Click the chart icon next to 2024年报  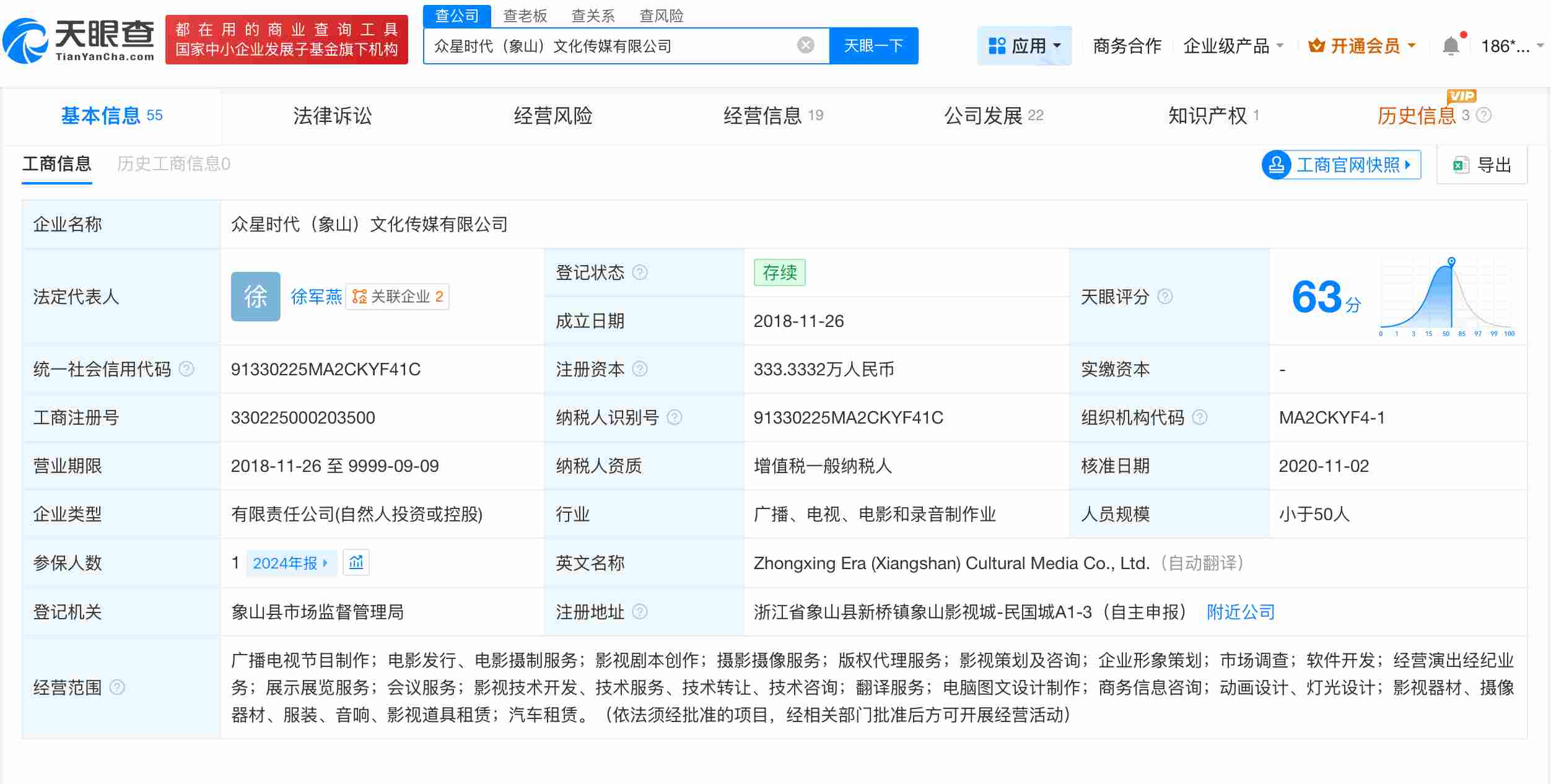[356, 562]
